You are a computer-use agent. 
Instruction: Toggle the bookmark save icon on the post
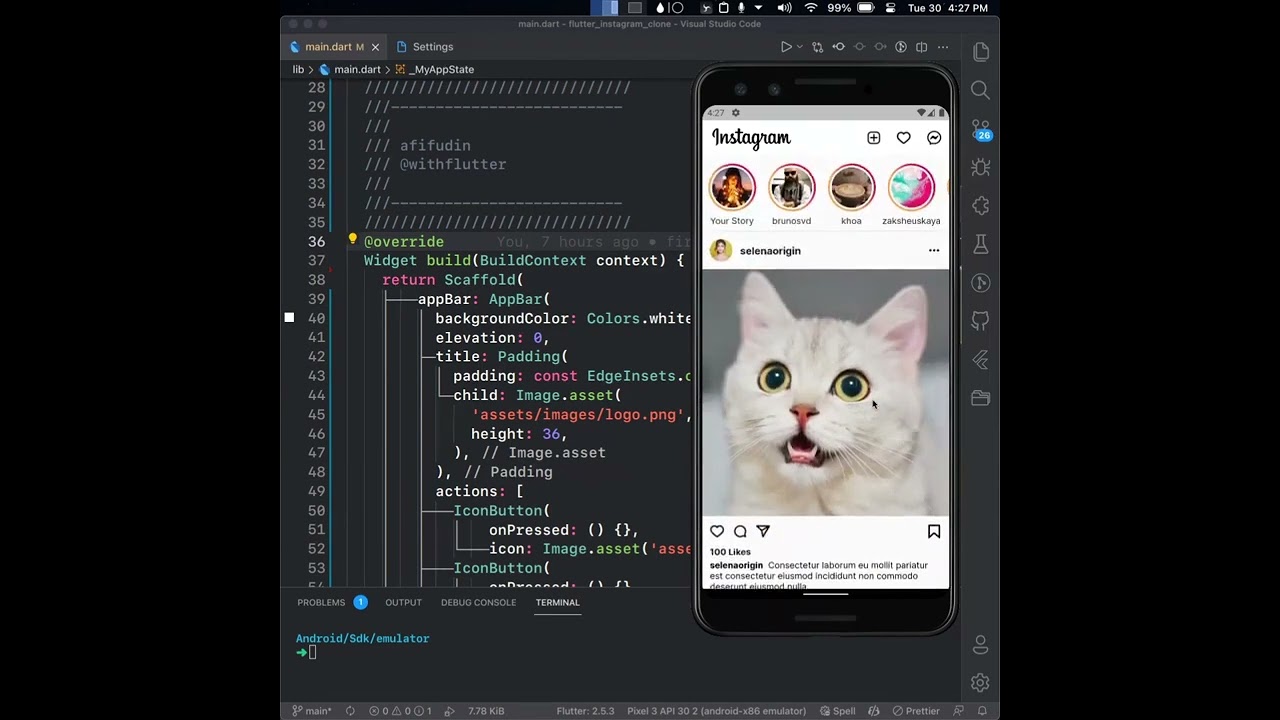point(934,532)
